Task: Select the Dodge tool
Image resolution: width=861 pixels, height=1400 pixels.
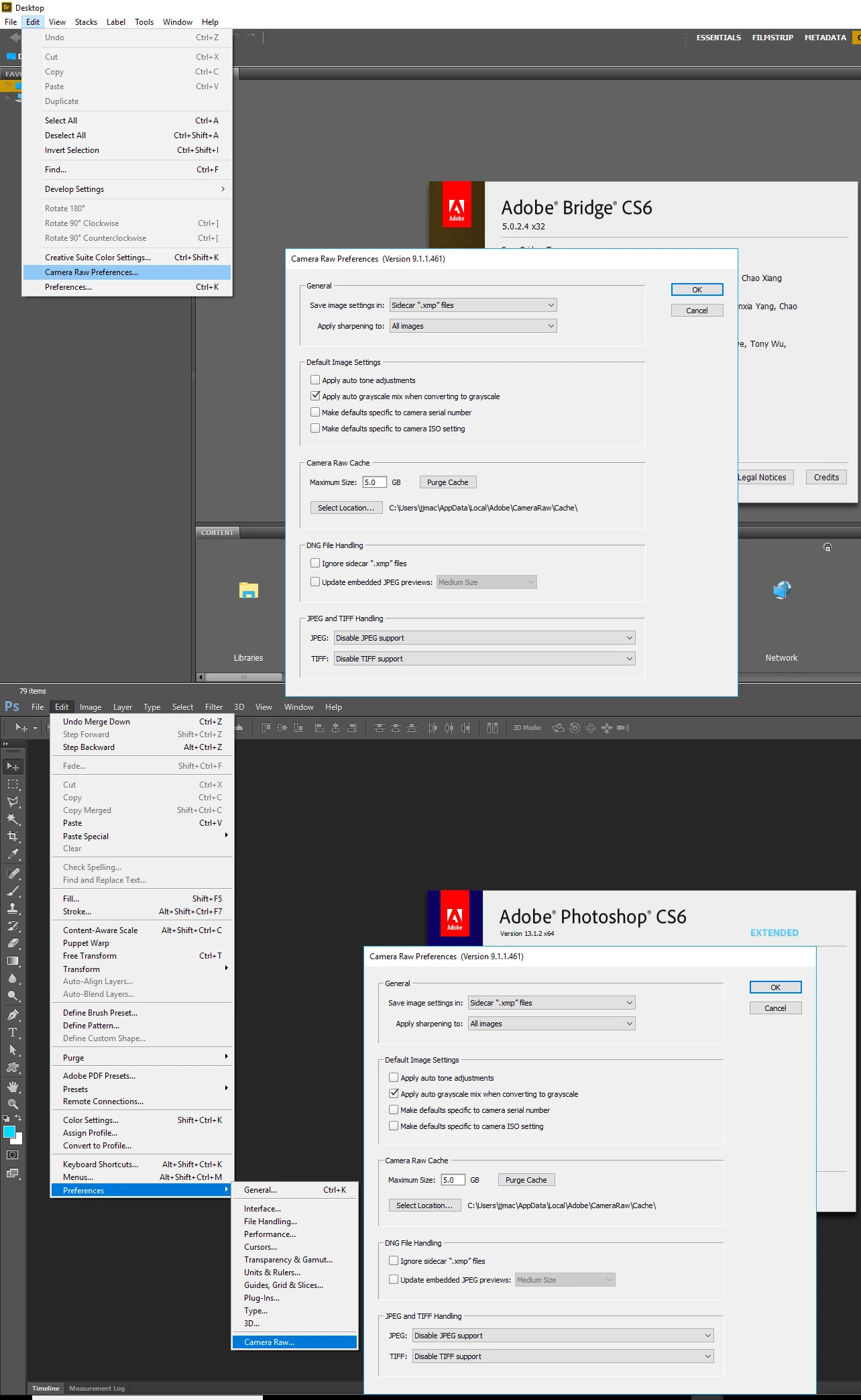Action: (13, 995)
